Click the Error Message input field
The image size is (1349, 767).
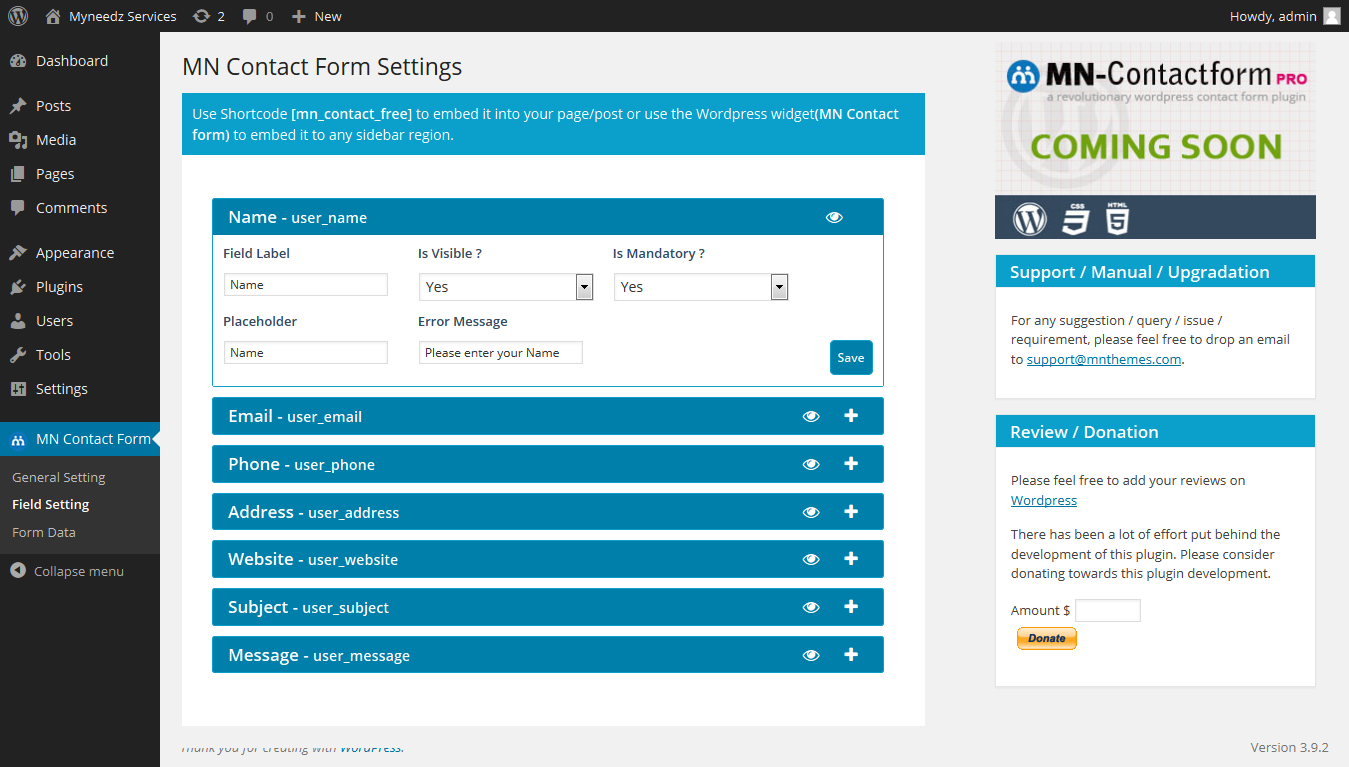[x=501, y=353]
